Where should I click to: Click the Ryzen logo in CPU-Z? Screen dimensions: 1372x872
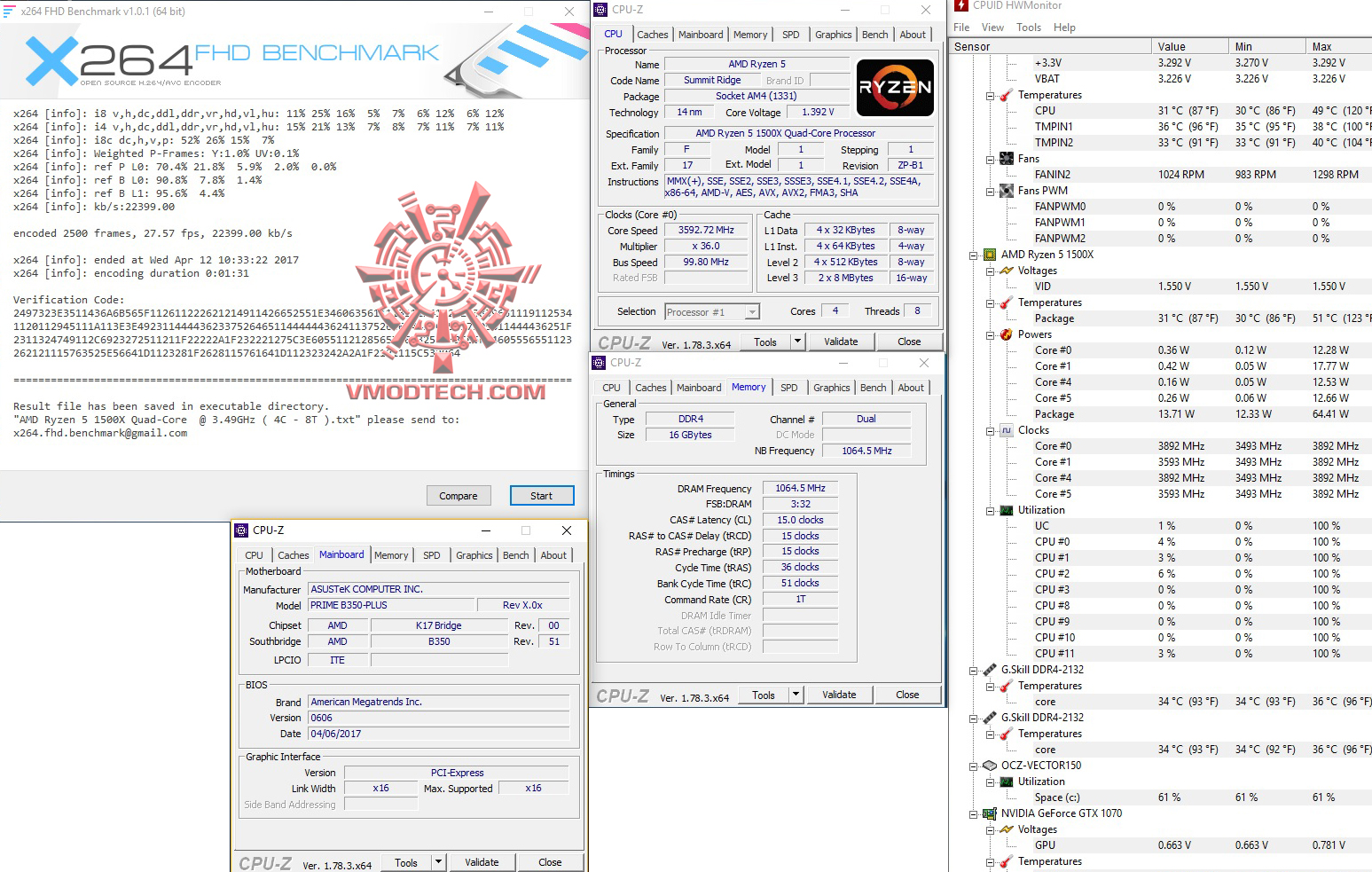pos(895,87)
